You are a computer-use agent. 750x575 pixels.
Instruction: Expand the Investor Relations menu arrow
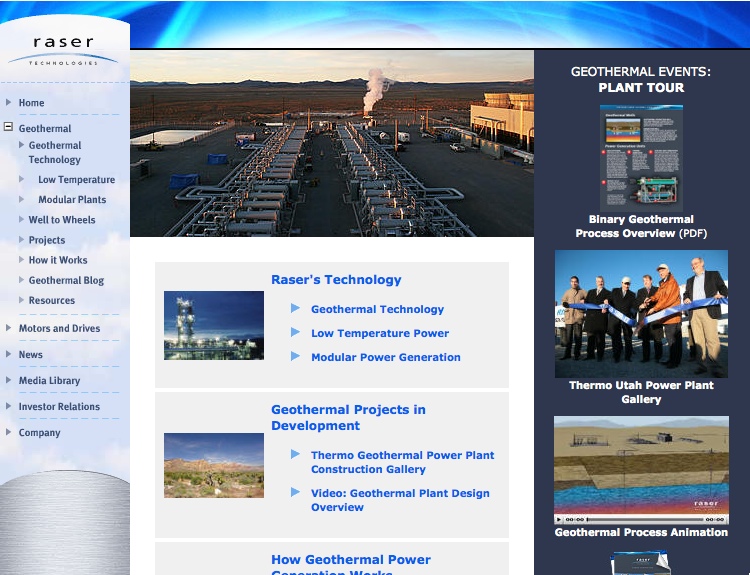[x=9, y=407]
